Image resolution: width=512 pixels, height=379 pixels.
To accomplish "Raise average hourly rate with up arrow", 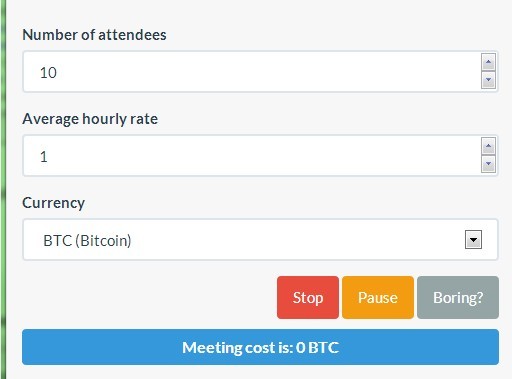I will 488,146.
